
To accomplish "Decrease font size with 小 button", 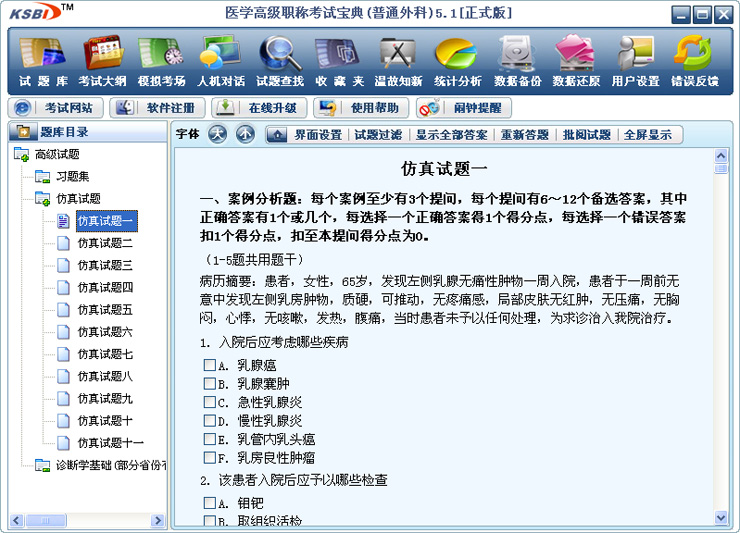I will click(x=245, y=135).
